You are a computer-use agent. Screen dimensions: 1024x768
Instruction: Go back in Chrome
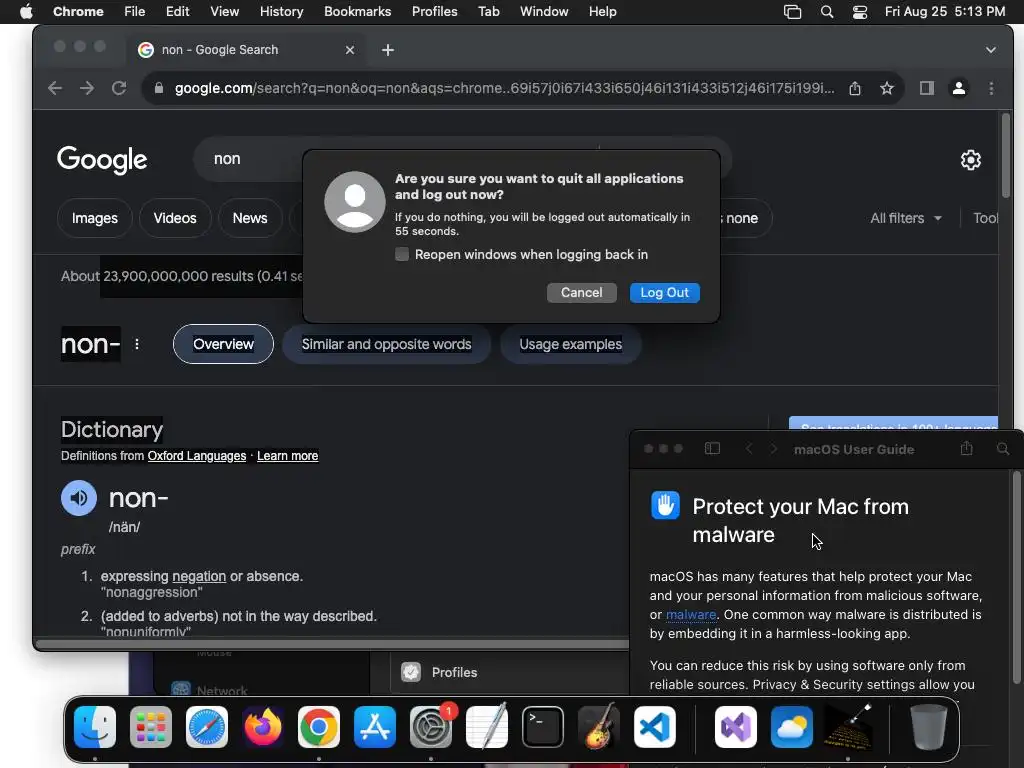pyautogui.click(x=56, y=88)
